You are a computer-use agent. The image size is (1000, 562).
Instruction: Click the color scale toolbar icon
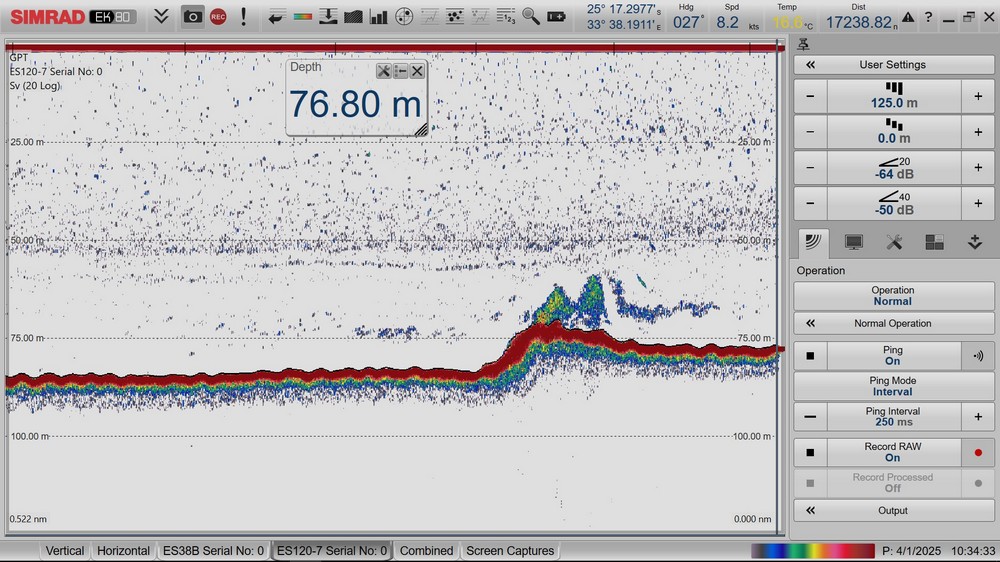click(x=301, y=17)
